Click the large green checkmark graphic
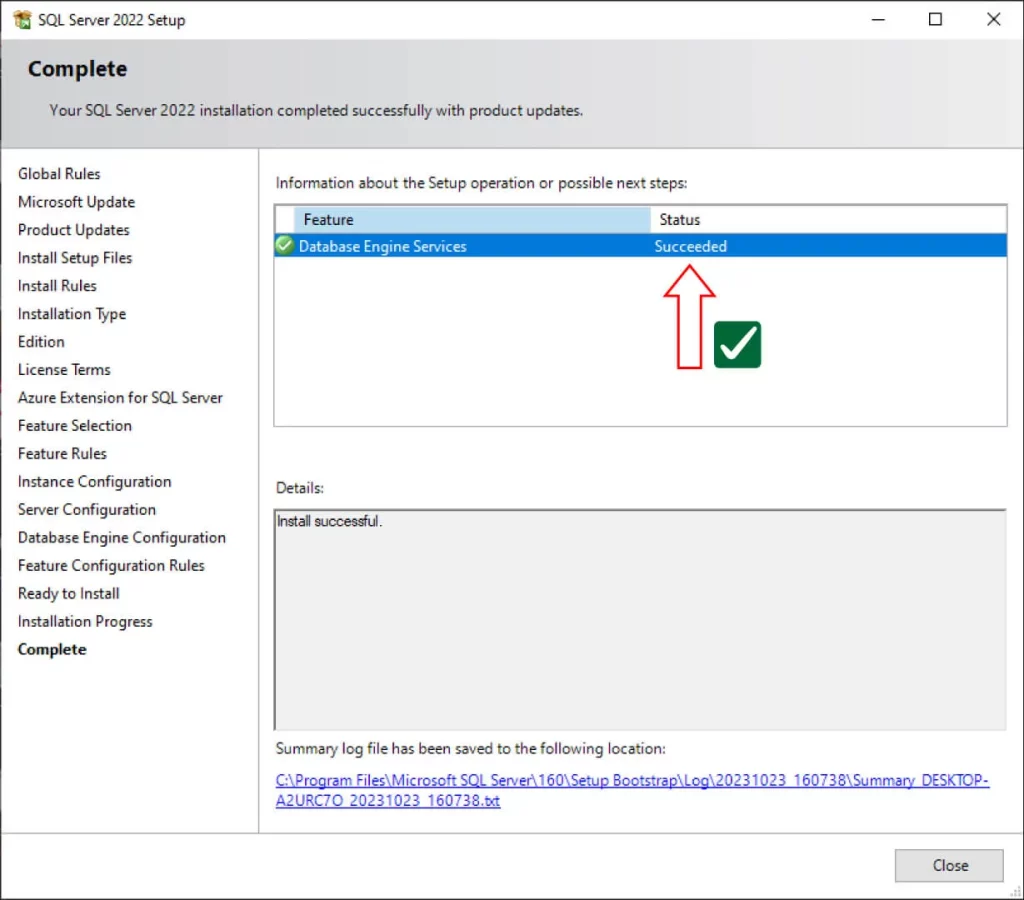Screen dimensions: 1024x900 coord(737,343)
